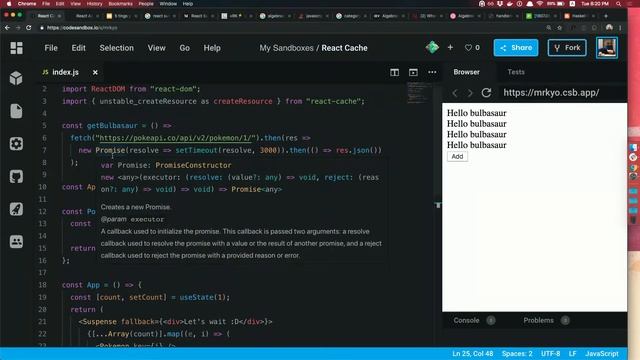The height and width of the screenshot is (360, 640).
Task: Change the Spaces: 2 indentation setting
Action: (x=517, y=353)
